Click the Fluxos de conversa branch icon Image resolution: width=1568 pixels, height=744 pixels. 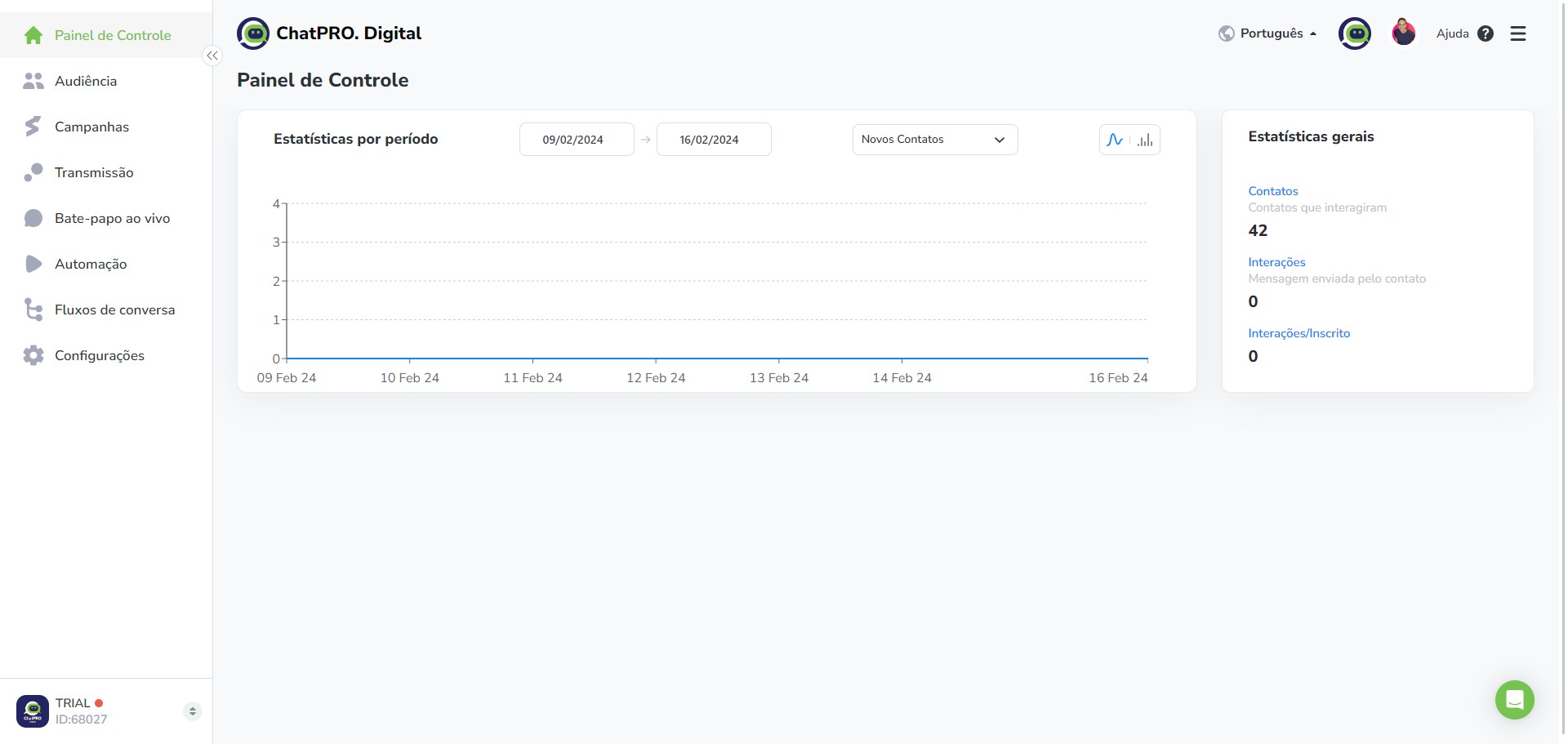pos(33,310)
